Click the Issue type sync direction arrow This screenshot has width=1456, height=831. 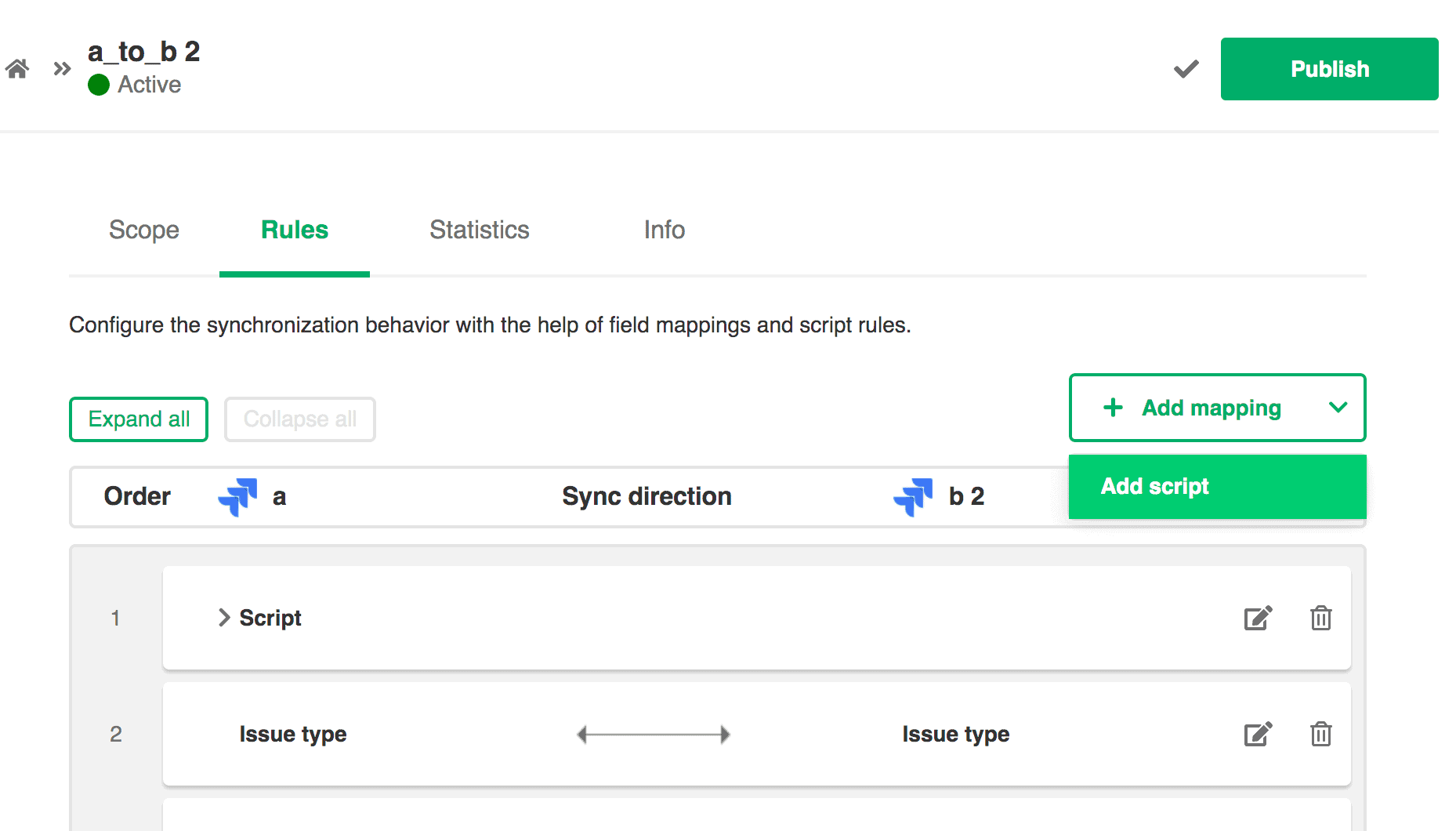(x=654, y=735)
